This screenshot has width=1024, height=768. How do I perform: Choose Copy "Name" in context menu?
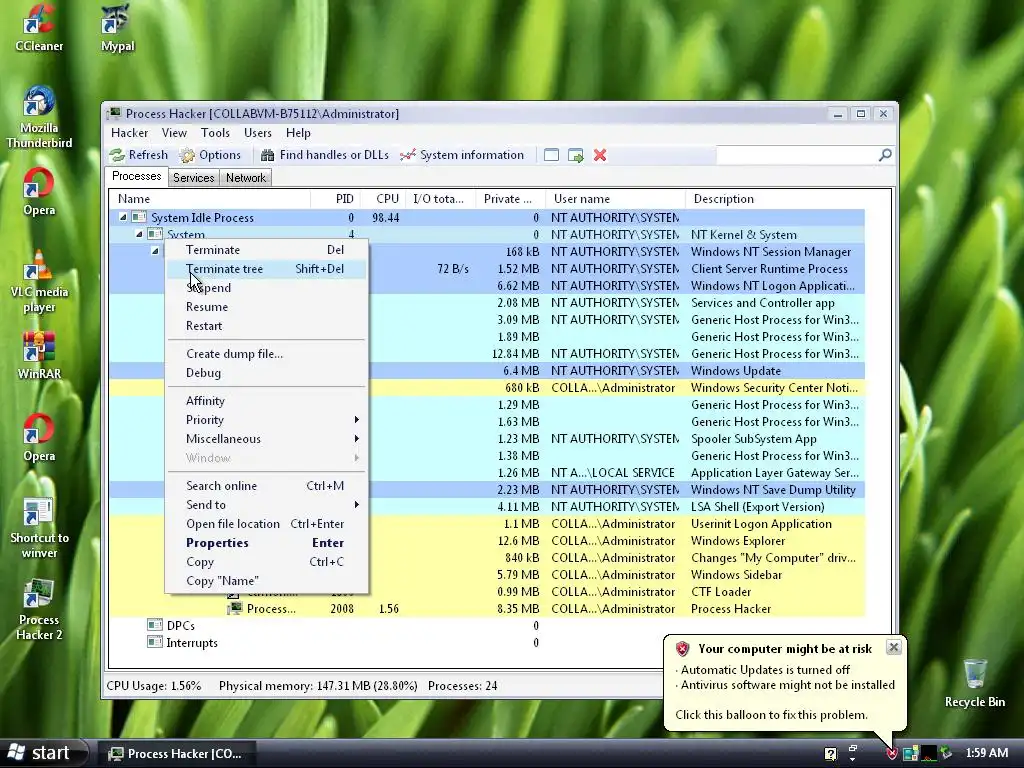(266, 581)
